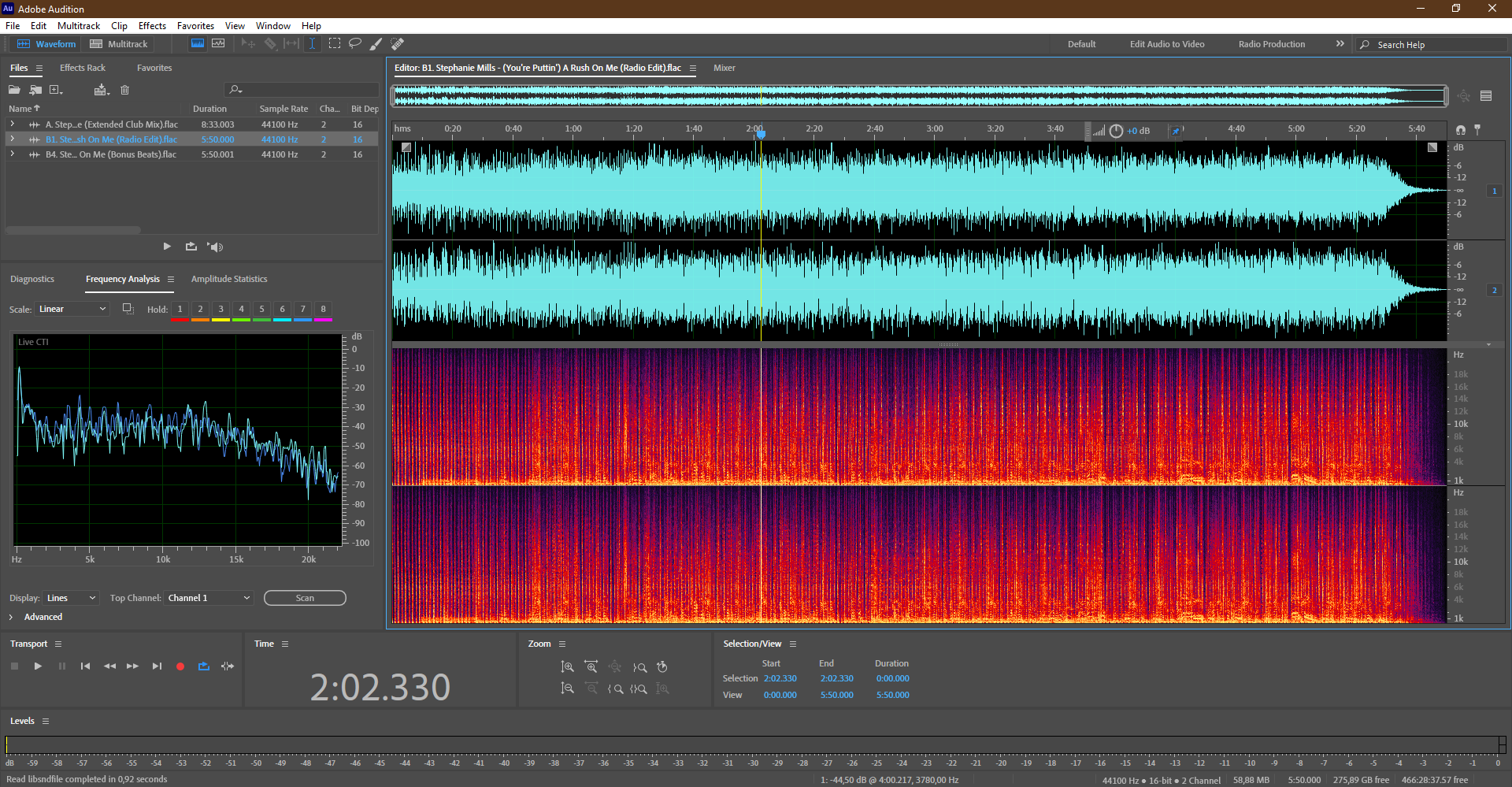
Task: Click the Scan button
Action: click(x=305, y=598)
